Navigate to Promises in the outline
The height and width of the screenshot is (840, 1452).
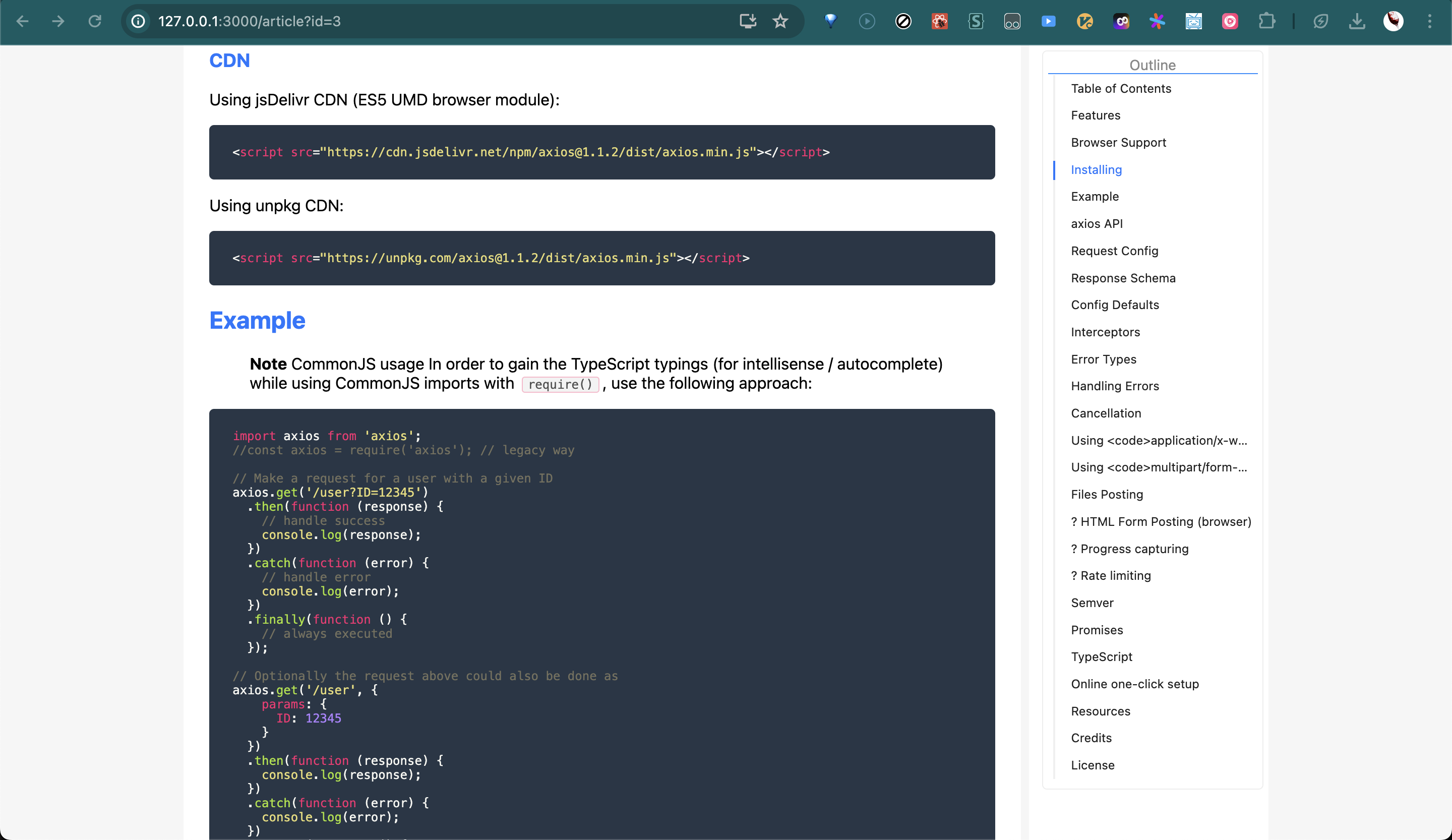[x=1097, y=630]
